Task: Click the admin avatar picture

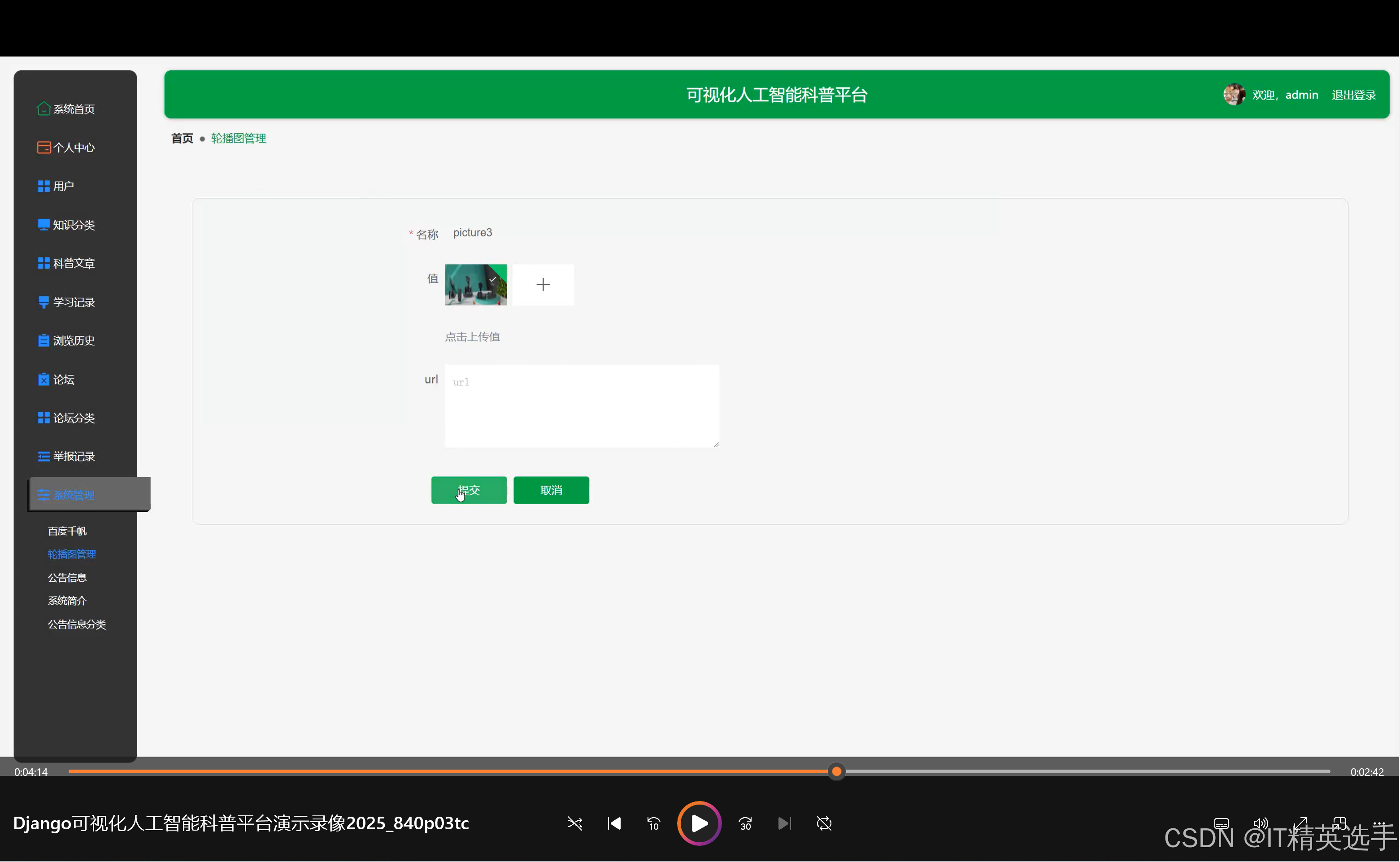Action: pos(1234,94)
